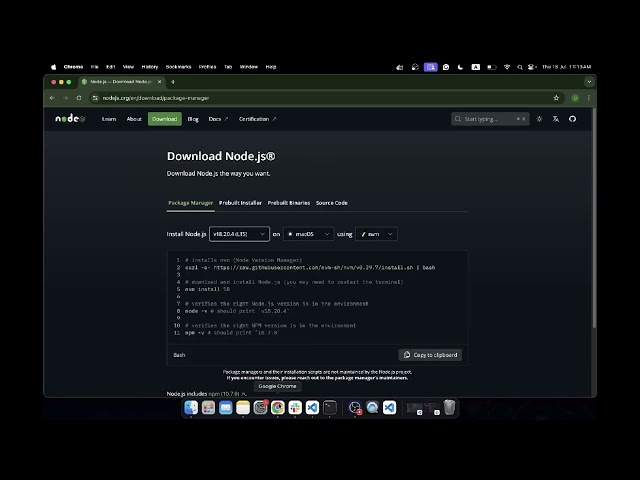The image size is (640, 480).
Task: Open a new tab with plus icon
Action: [173, 82]
